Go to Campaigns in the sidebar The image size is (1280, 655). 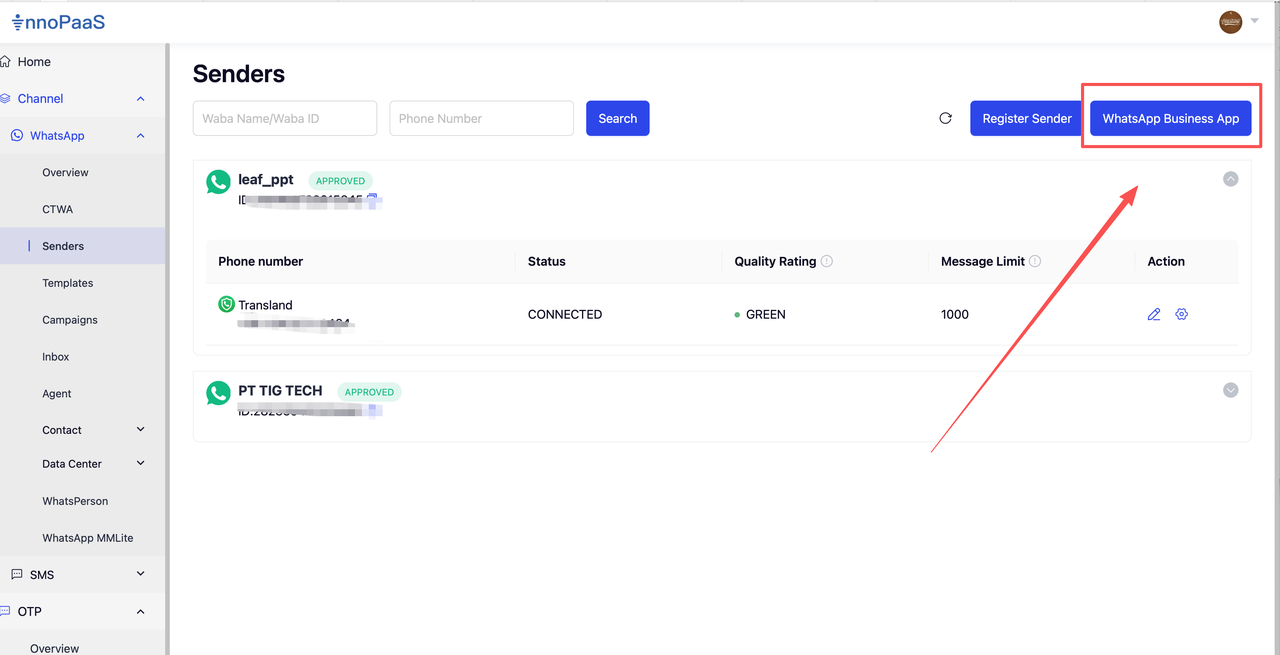pos(70,320)
